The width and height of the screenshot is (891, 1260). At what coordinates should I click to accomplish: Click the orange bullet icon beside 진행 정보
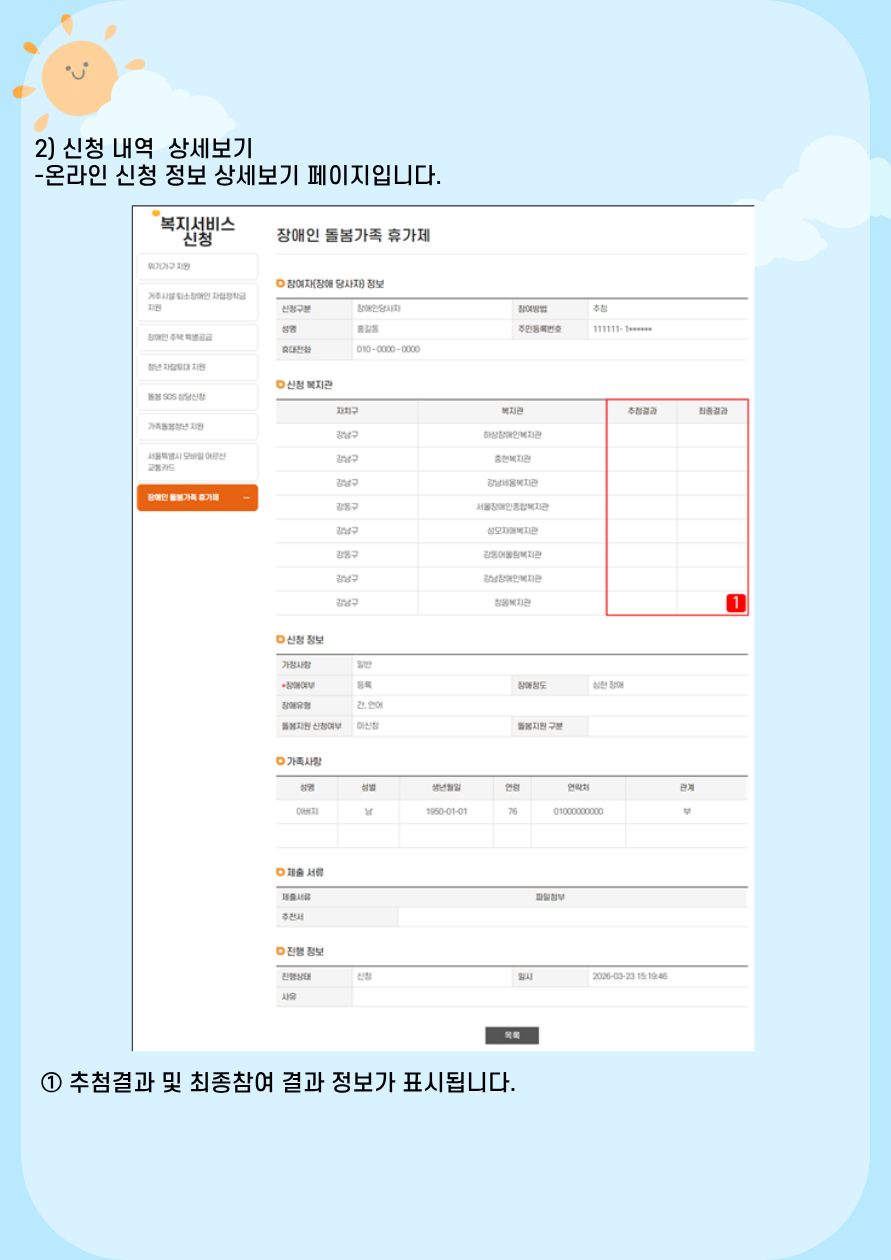coord(281,951)
